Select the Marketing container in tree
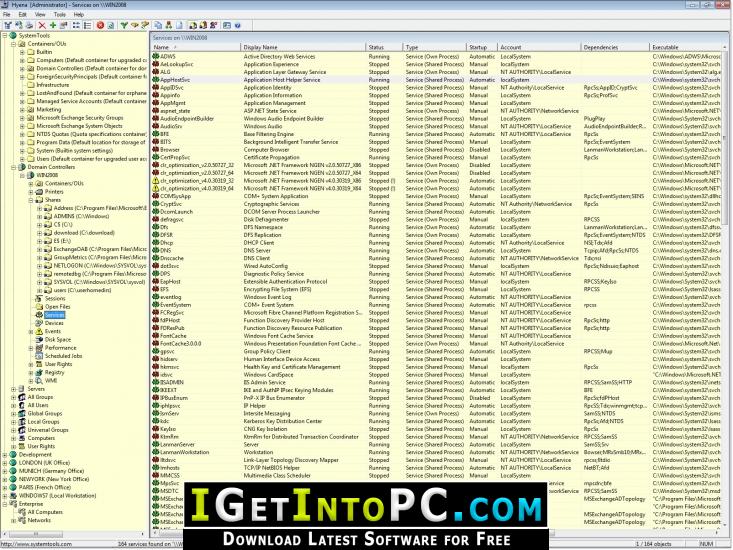Image resolution: width=733 pixels, height=550 pixels. click(49, 109)
